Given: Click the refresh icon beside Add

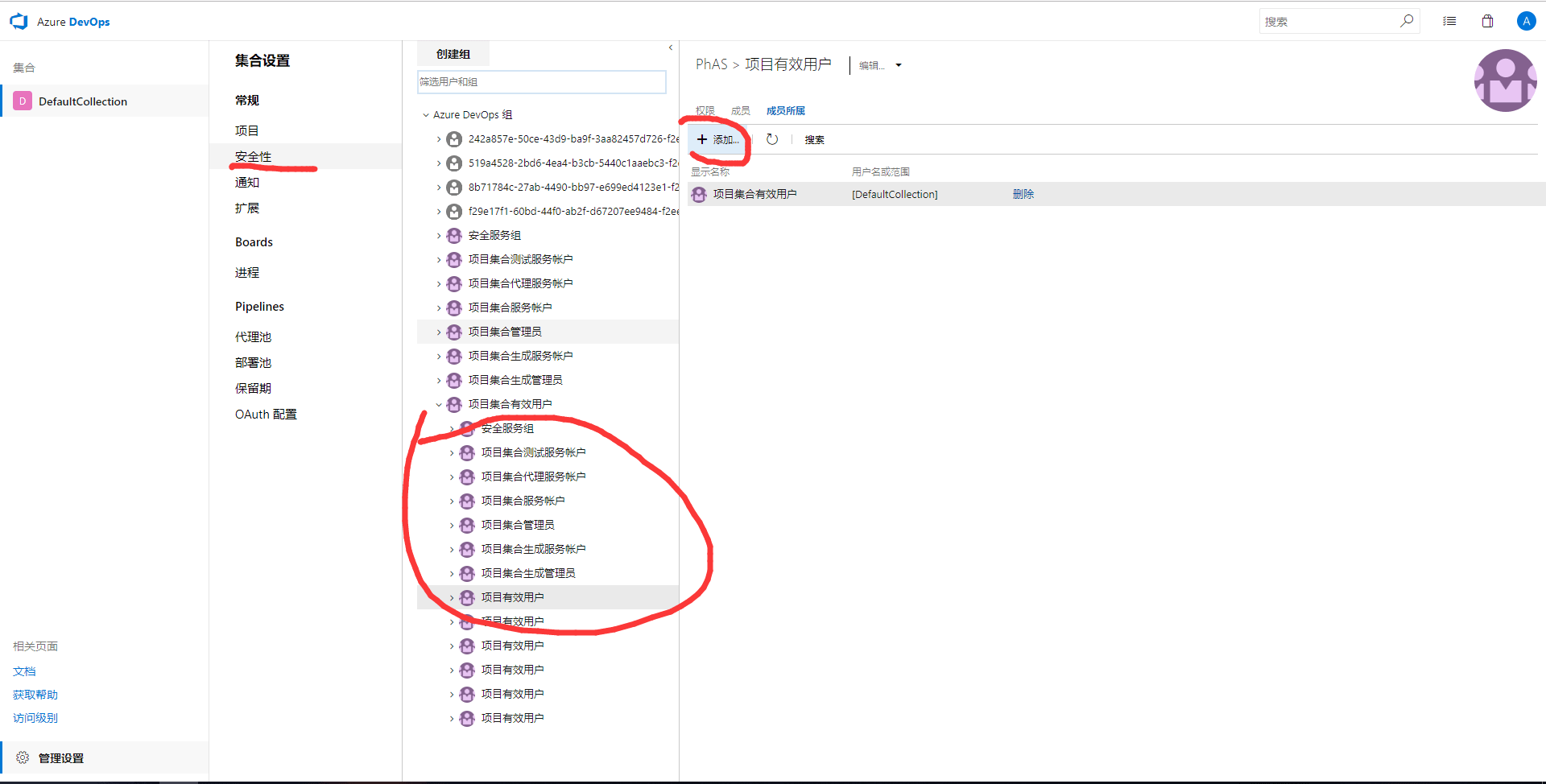Looking at the screenshot, I should [771, 139].
